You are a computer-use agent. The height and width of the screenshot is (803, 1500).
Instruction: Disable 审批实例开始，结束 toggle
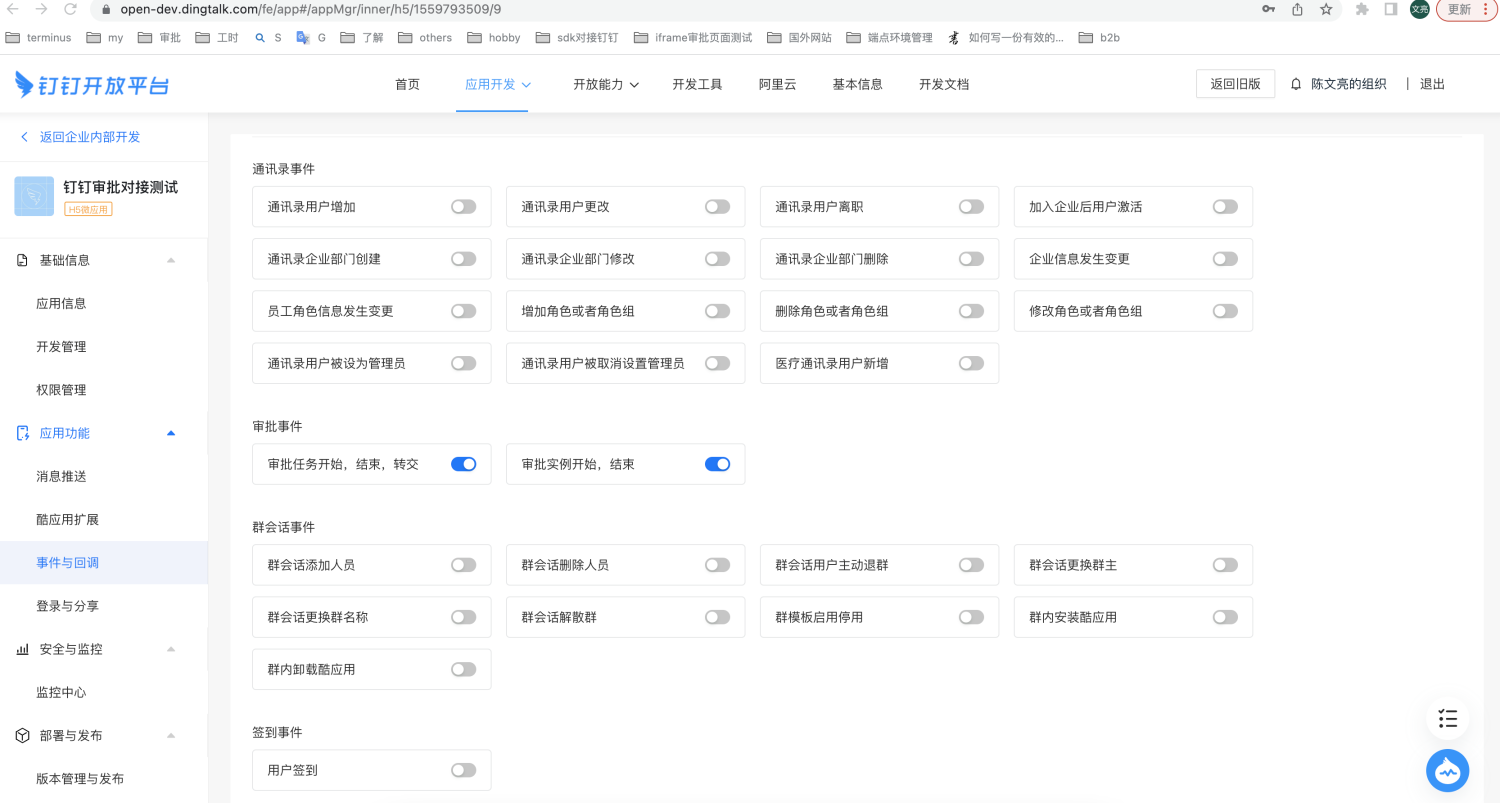pyautogui.click(x=717, y=464)
